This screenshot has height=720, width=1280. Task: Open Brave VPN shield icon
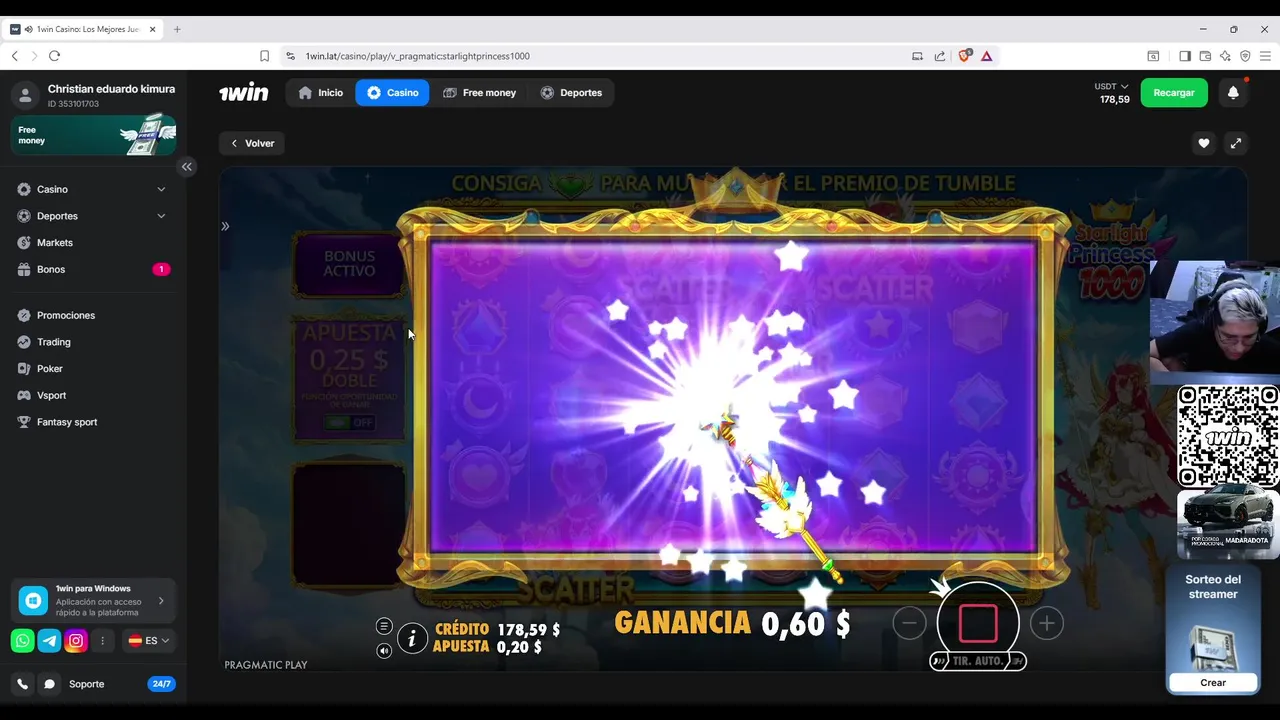click(1245, 56)
